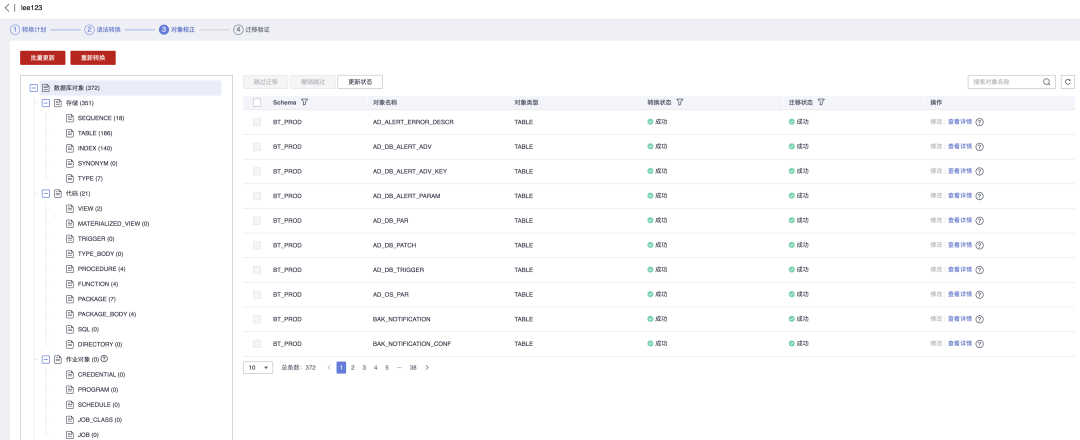Open the page size dropdown showing 10
The height and width of the screenshot is (440, 1080).
click(x=258, y=368)
